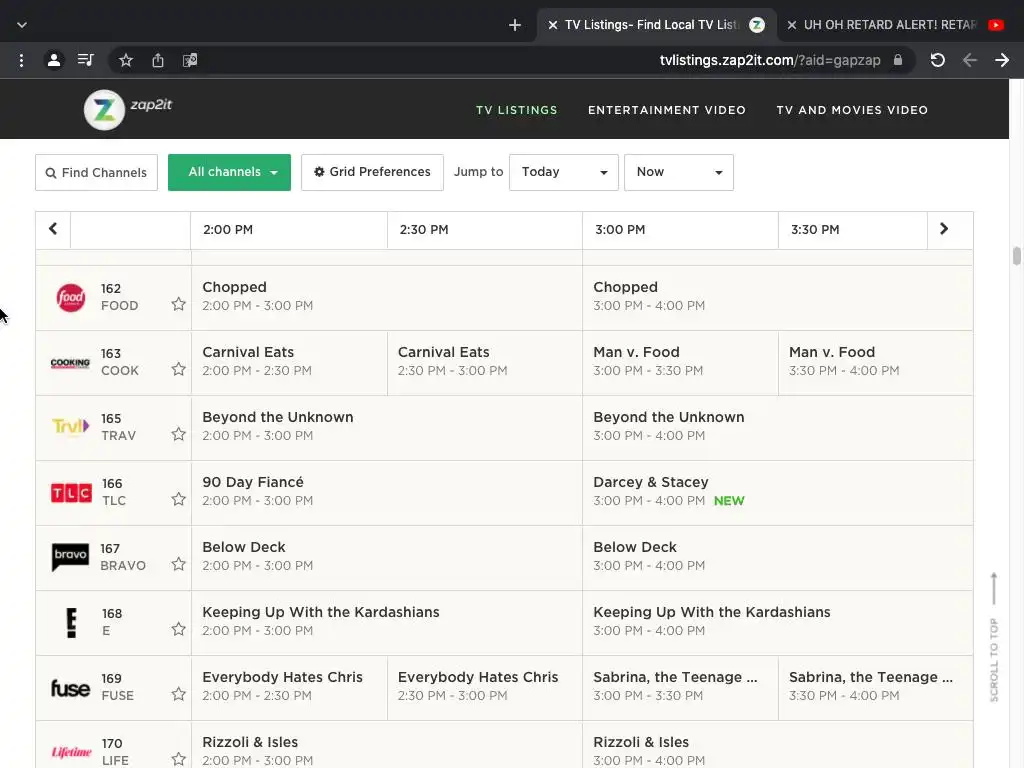The width and height of the screenshot is (1024, 768).
Task: Favorite channel 166 TLC with the star
Action: (178, 499)
